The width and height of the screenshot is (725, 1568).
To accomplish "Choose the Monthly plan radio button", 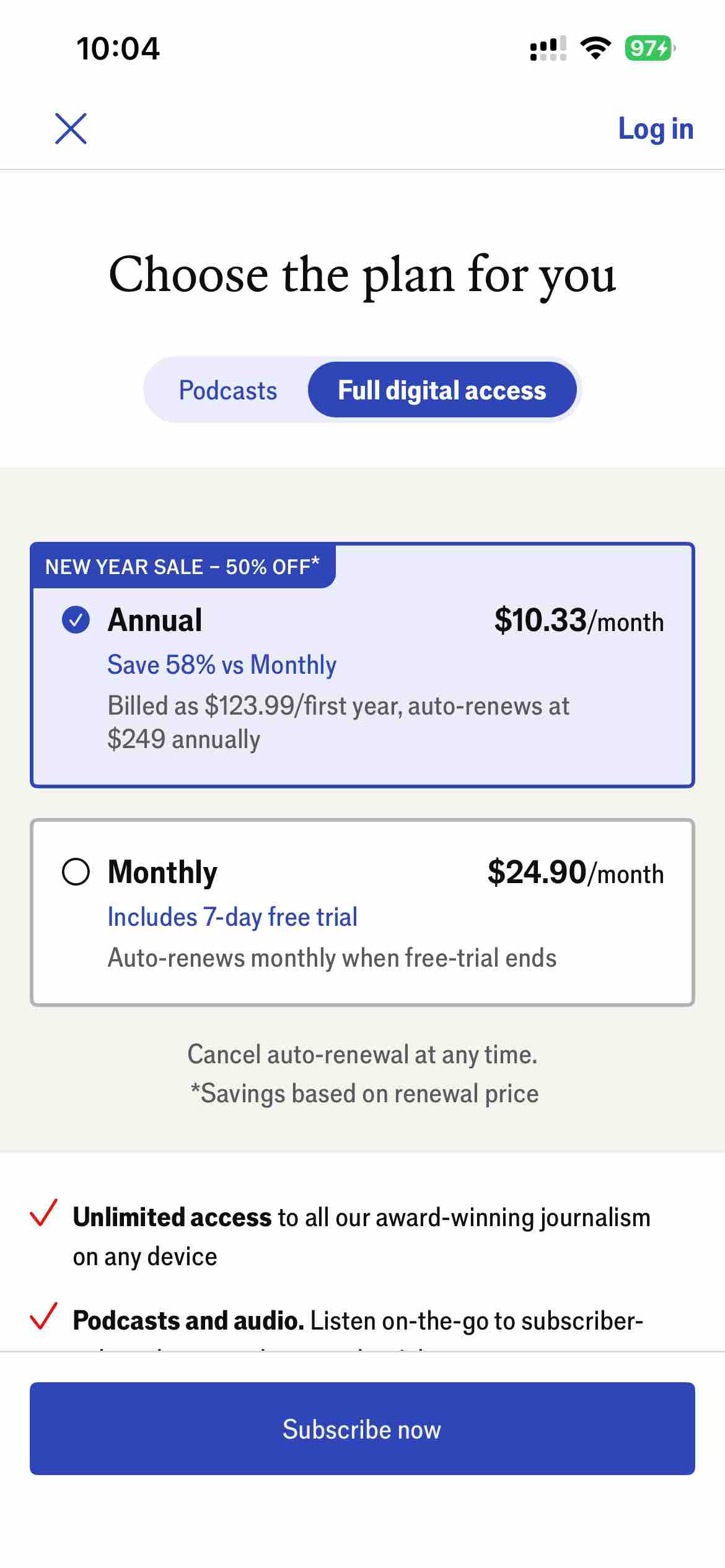I will (76, 872).
